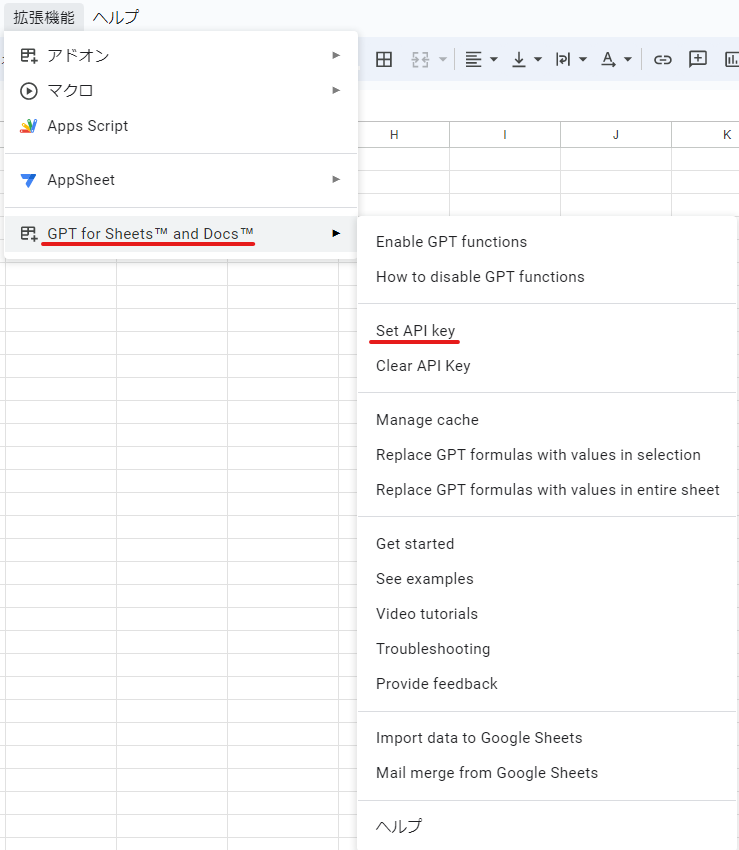The width and height of the screenshot is (739, 850).
Task: Expand the GPT for Sheets submenu arrow
Action: click(x=336, y=233)
